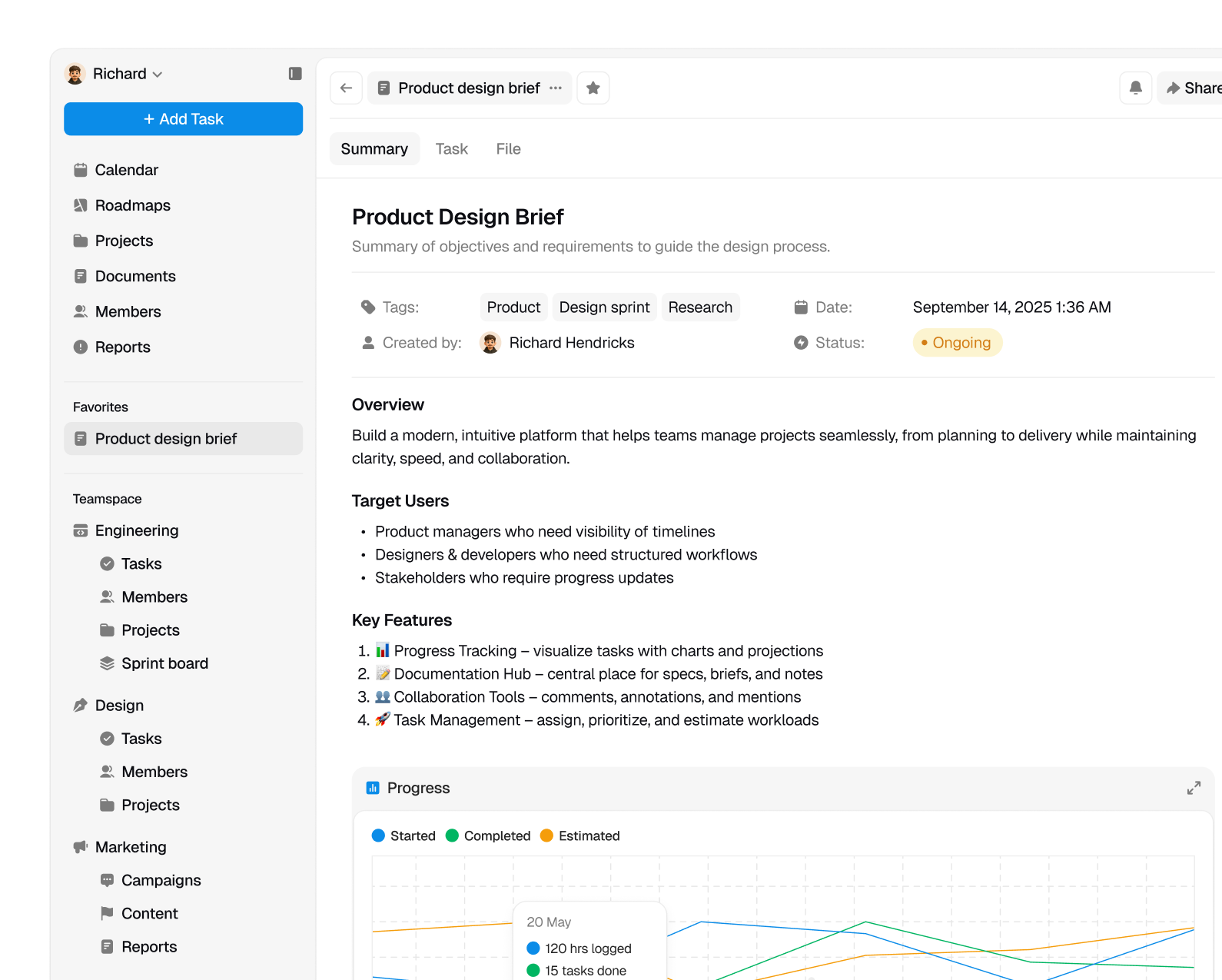Screen dimensions: 1222x980
Task: Go back with the arrow button
Action: (x=346, y=88)
